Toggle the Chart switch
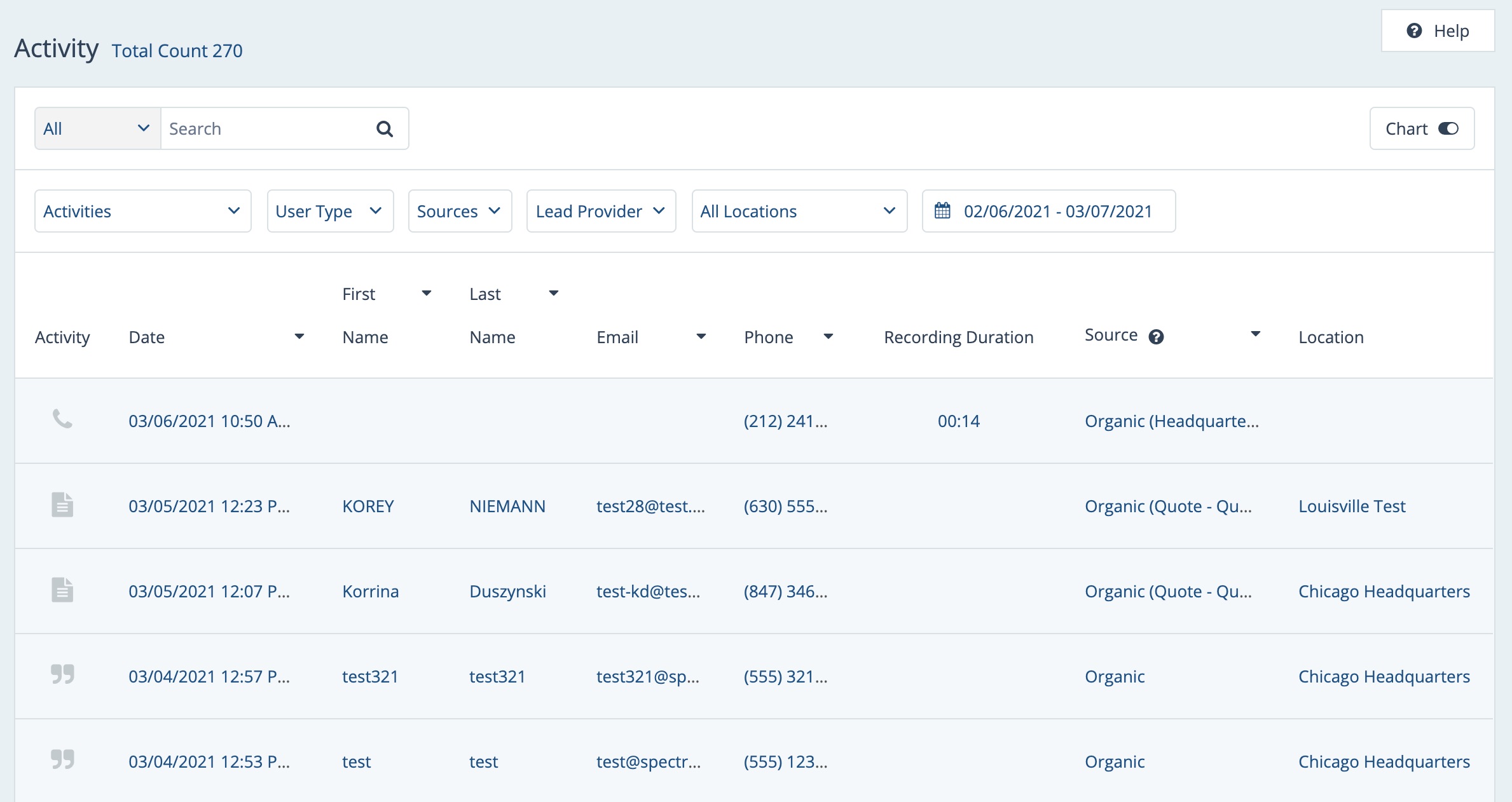Screen dimensions: 1512x802 point(1448,129)
